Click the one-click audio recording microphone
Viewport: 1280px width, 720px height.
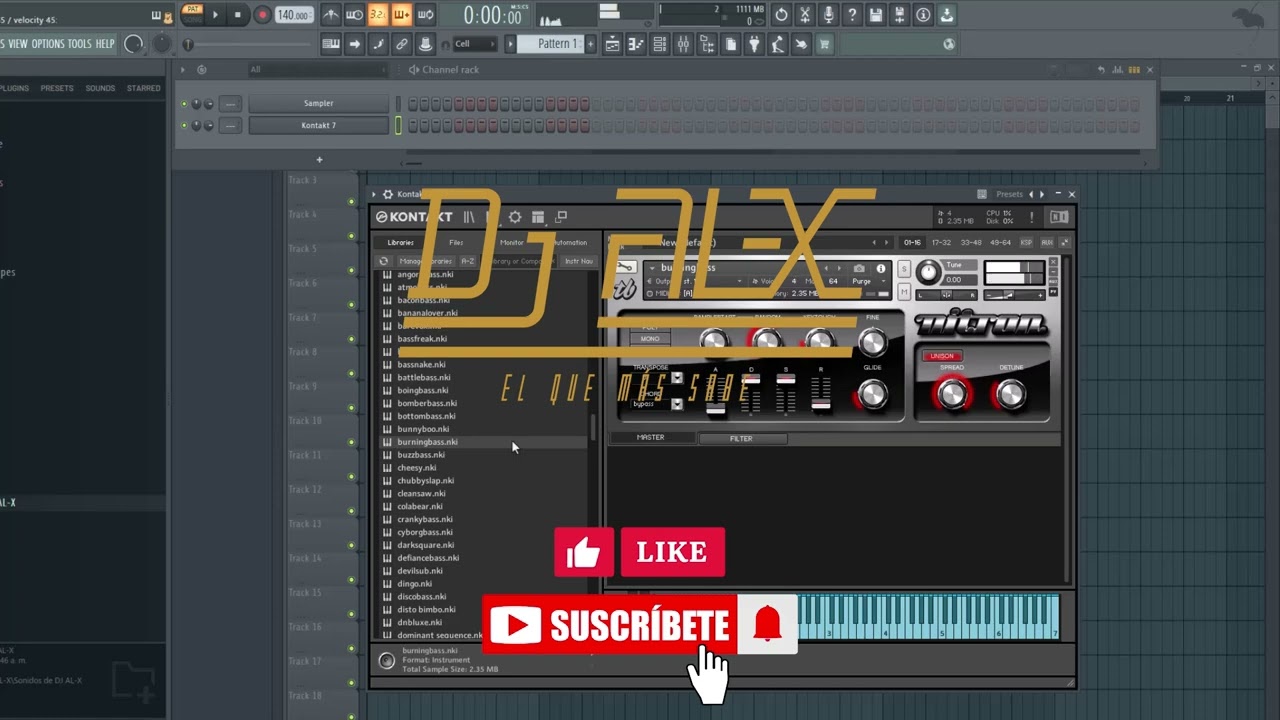pyautogui.click(x=828, y=14)
